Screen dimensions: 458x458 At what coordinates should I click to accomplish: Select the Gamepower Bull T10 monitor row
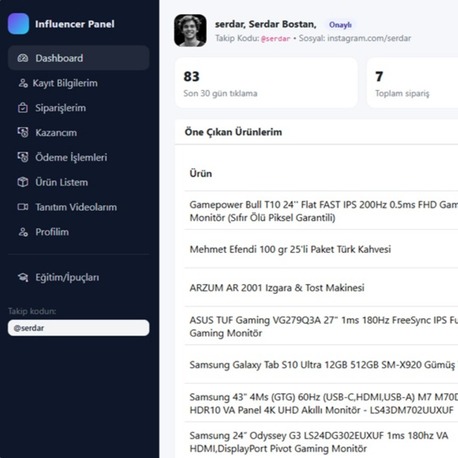[x=321, y=211]
